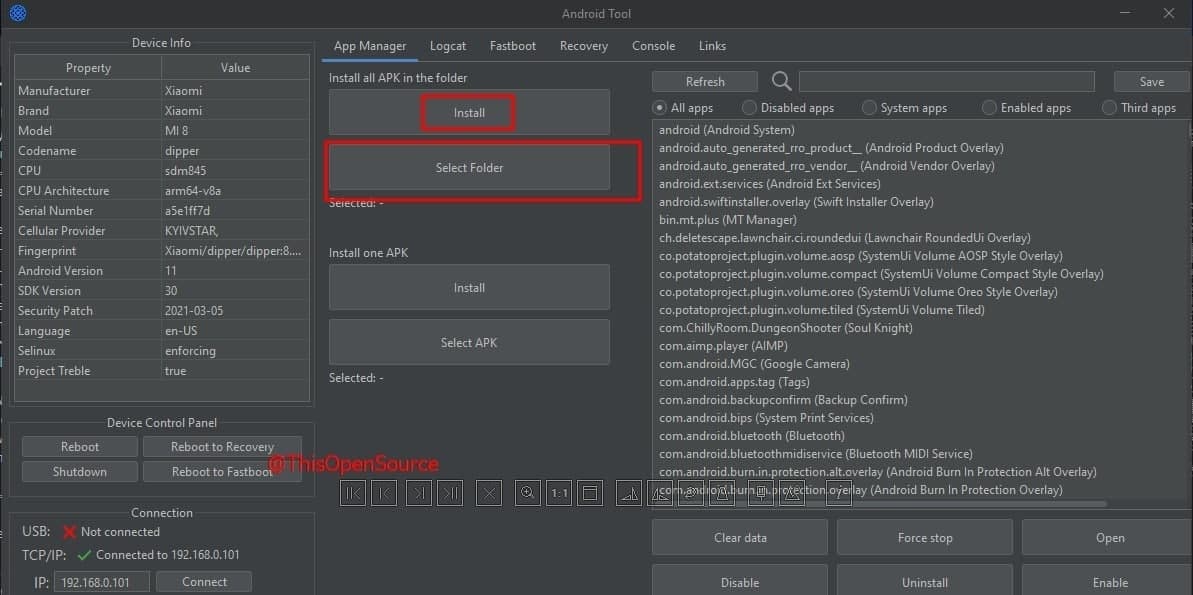Click the Codename value 'dipper'
Screen dimensions: 1193x595
click(x=182, y=151)
